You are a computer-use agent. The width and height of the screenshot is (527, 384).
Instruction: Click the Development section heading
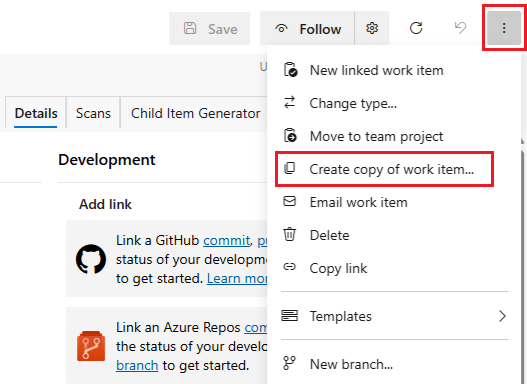[107, 160]
